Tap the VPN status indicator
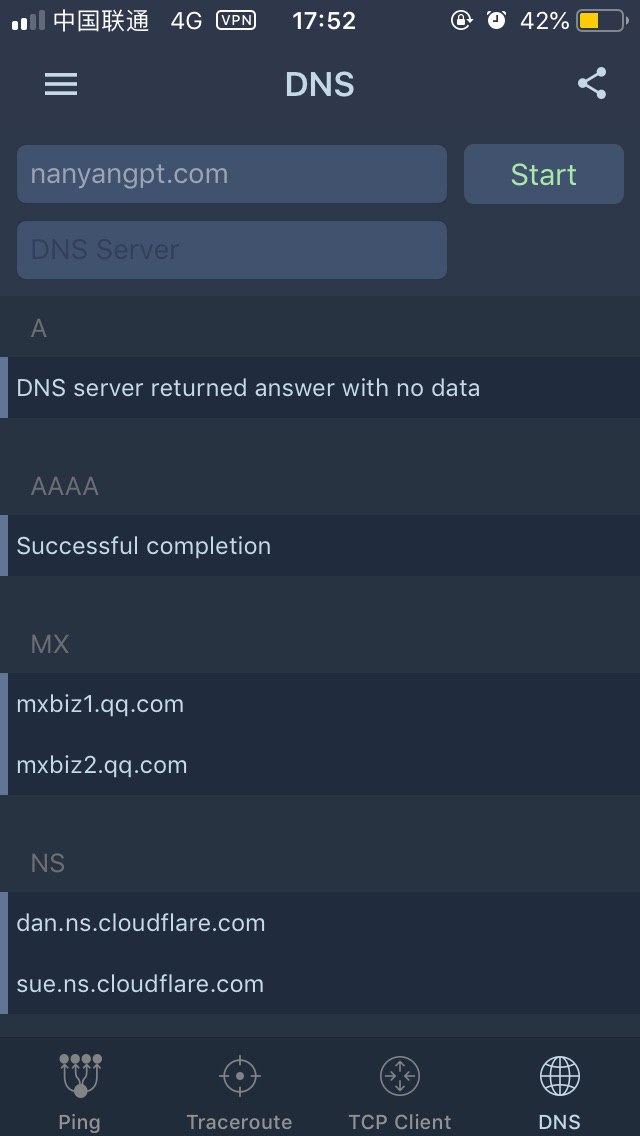The image size is (640, 1136). 235,20
